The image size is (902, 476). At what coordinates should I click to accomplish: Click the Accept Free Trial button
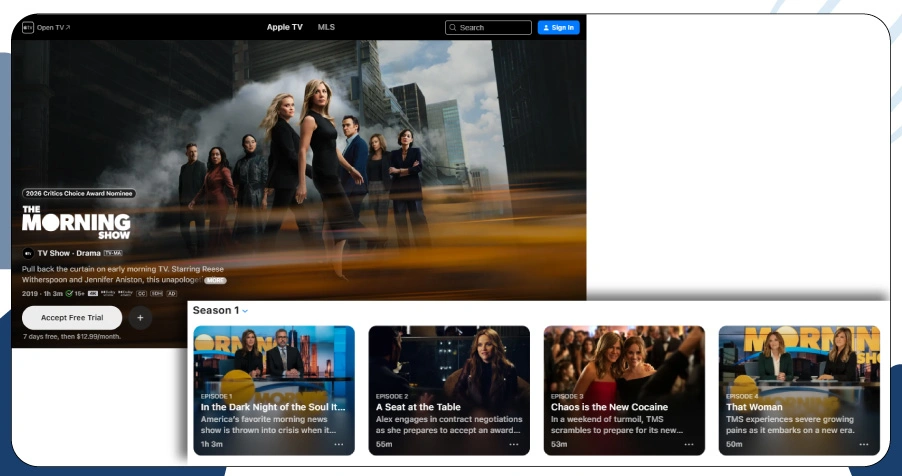click(x=72, y=318)
